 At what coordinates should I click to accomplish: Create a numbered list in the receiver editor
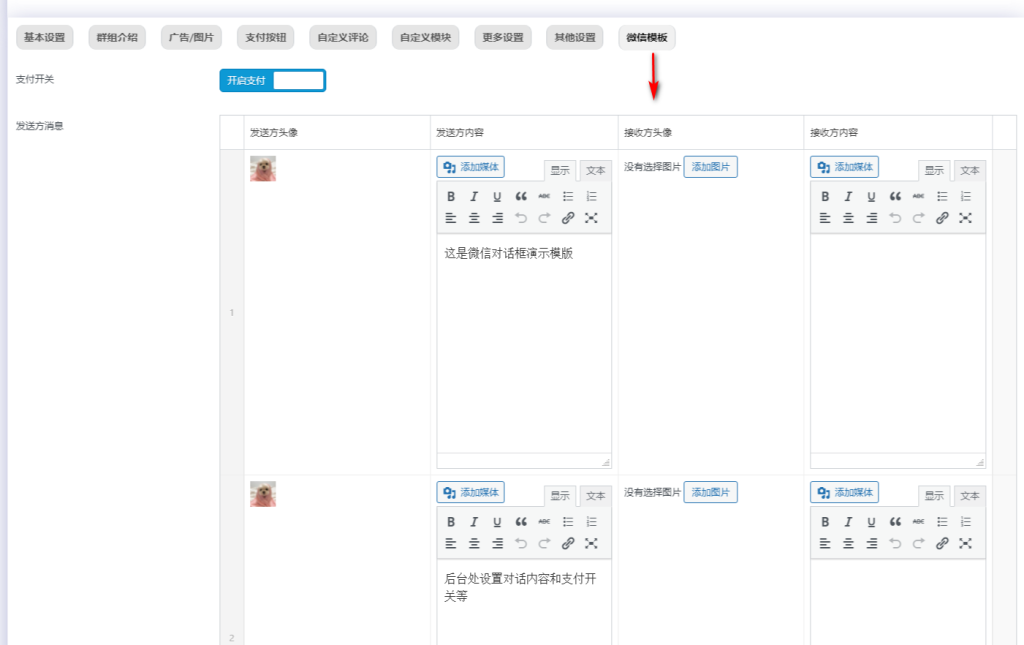pyautogui.click(x=965, y=196)
